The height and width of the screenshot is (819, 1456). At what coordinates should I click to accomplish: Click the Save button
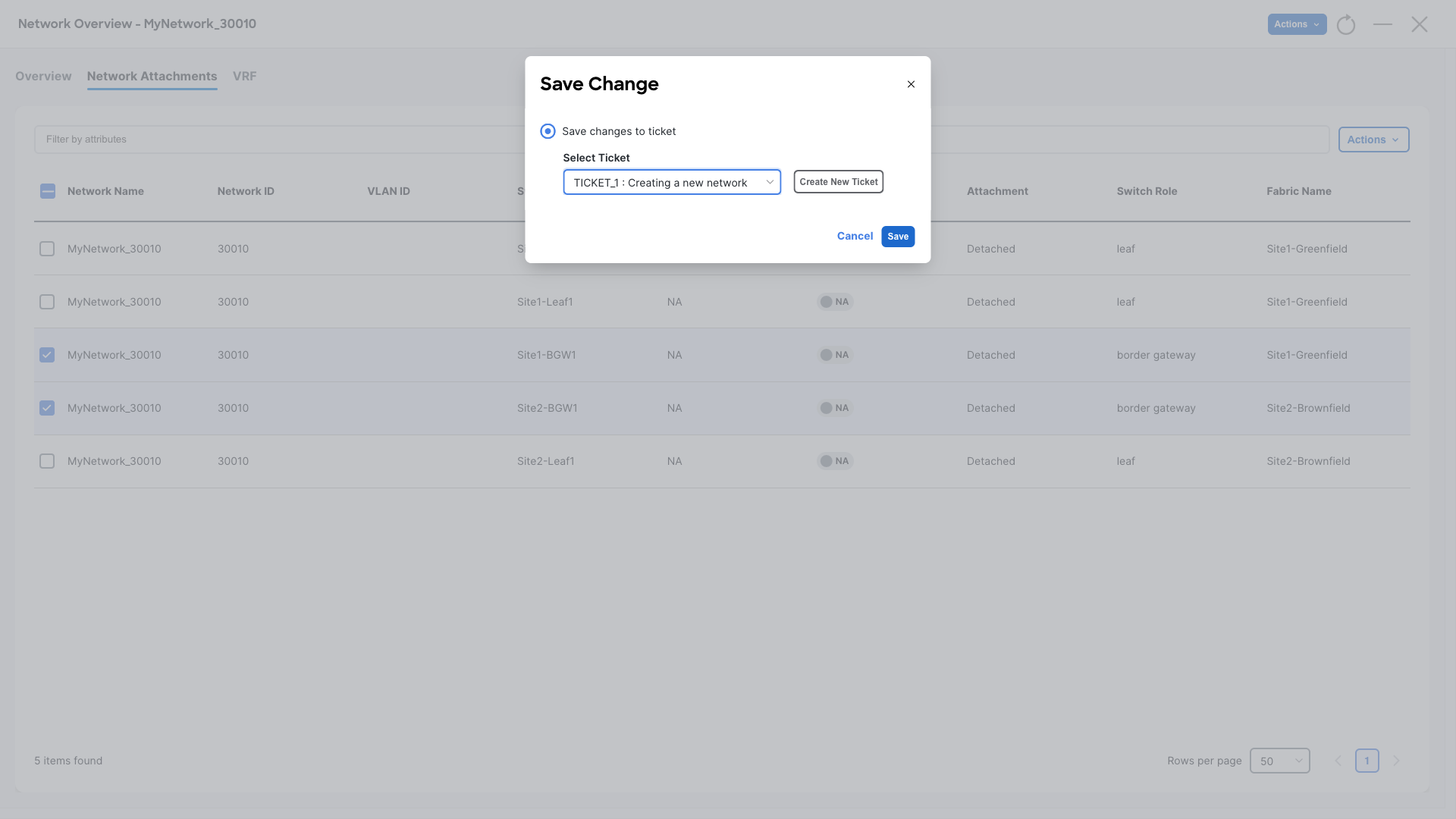pyautogui.click(x=898, y=237)
